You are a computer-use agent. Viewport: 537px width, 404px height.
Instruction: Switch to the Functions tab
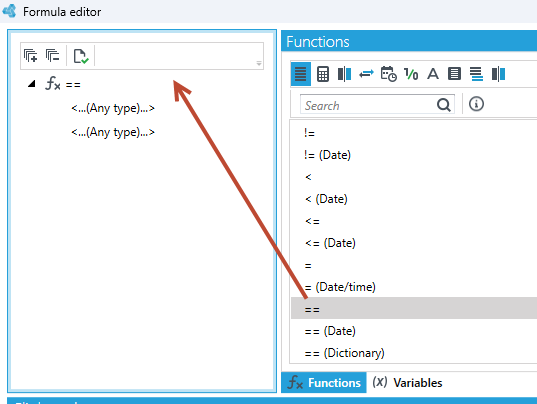(x=324, y=382)
